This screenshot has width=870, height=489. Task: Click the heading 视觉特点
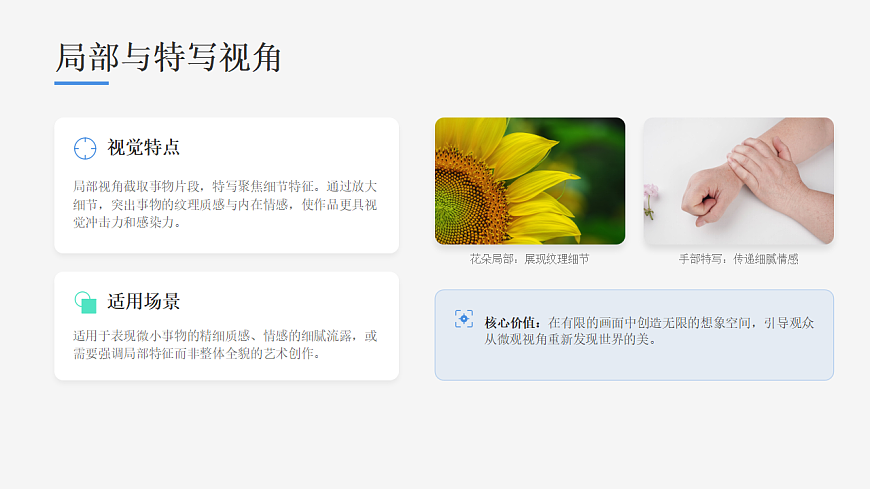click(x=144, y=148)
